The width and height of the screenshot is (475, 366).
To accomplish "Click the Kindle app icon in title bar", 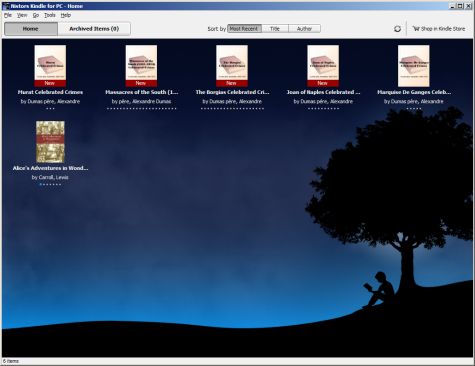I will click(6, 6).
